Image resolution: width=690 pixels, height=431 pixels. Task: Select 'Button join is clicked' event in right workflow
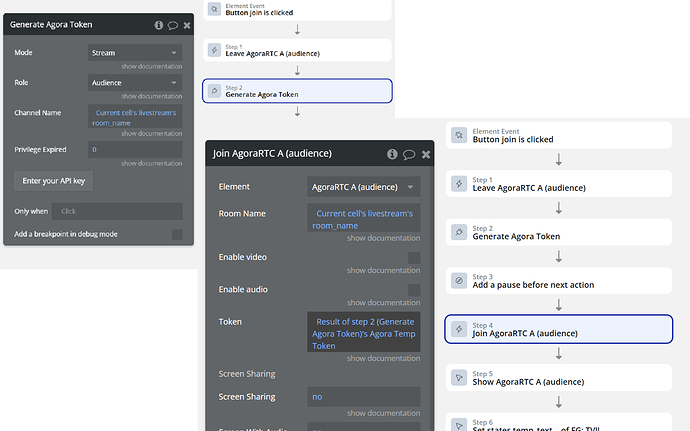(x=558, y=135)
